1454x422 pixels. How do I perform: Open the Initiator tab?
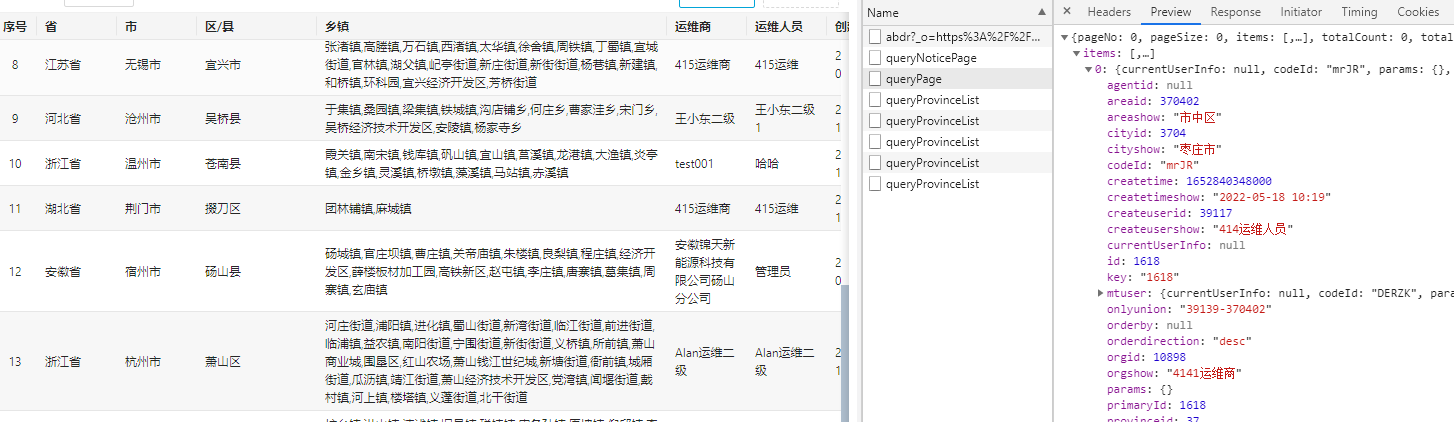click(x=1301, y=12)
